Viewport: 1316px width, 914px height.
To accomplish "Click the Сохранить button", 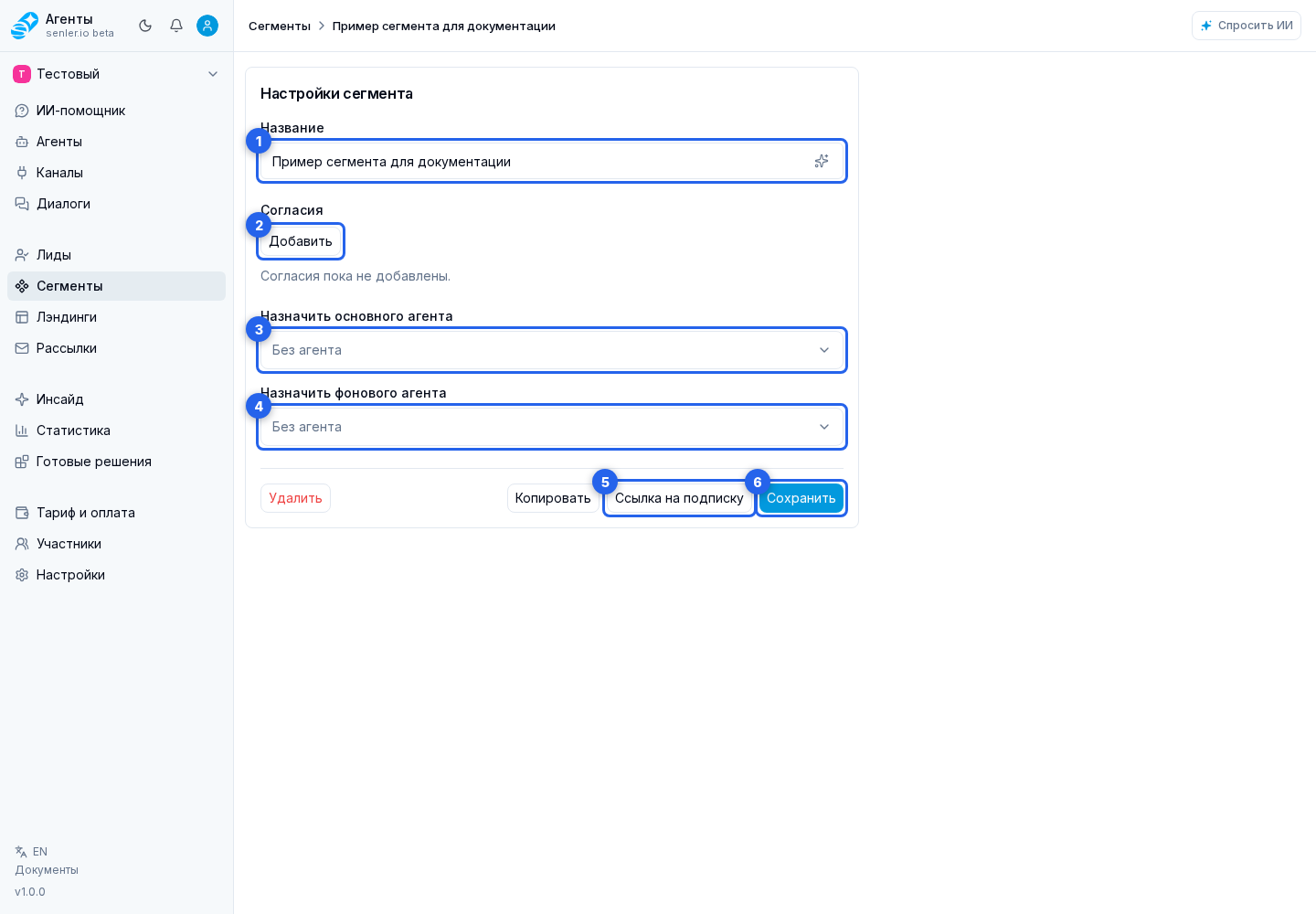I will pos(801,498).
